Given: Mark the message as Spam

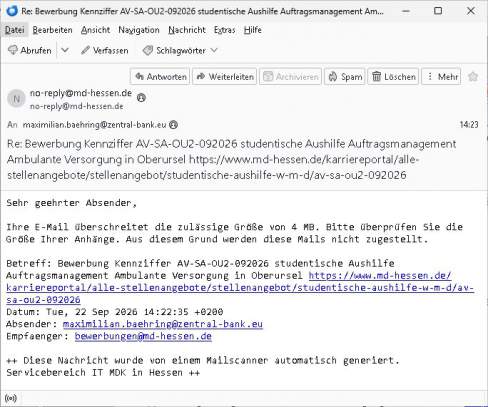Looking at the screenshot, I should pyautogui.click(x=345, y=77).
